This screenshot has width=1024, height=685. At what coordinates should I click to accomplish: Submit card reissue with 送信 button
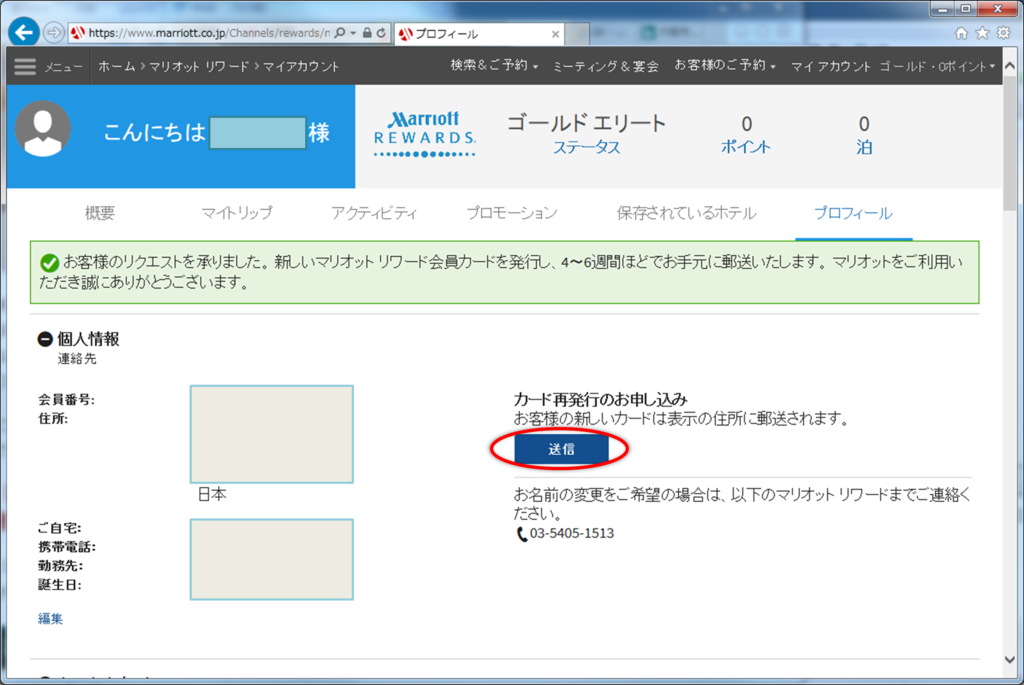(x=562, y=449)
